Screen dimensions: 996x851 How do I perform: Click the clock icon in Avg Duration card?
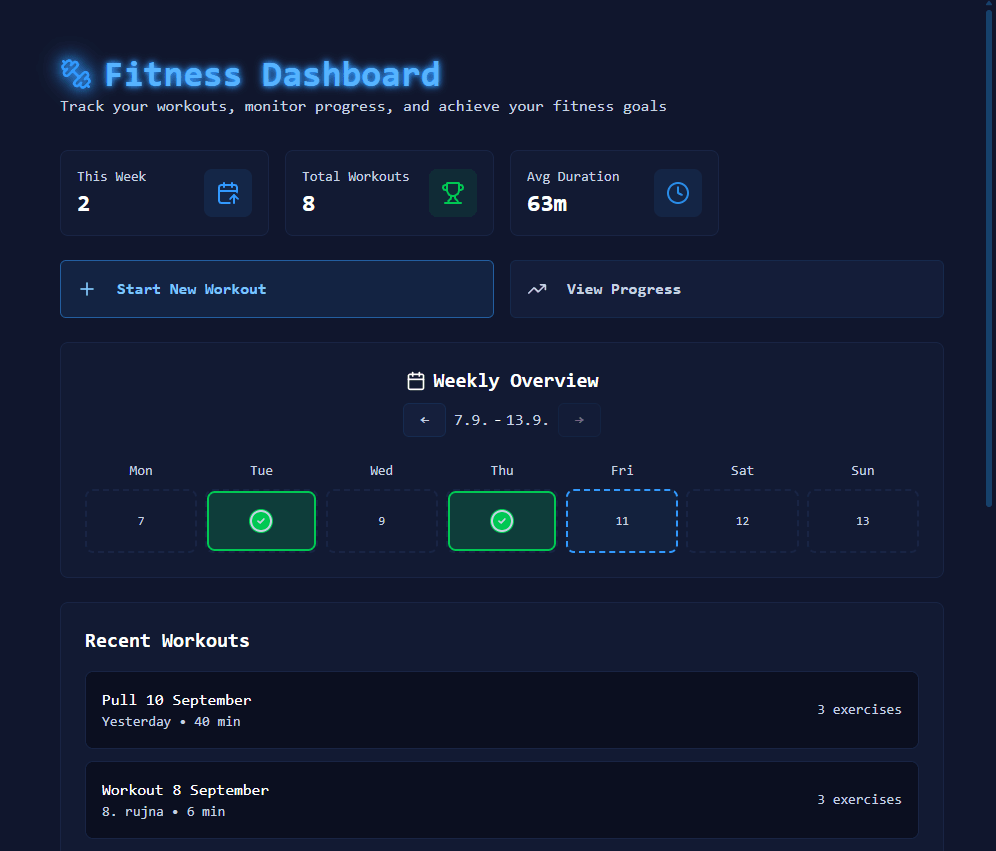pyautogui.click(x=678, y=193)
